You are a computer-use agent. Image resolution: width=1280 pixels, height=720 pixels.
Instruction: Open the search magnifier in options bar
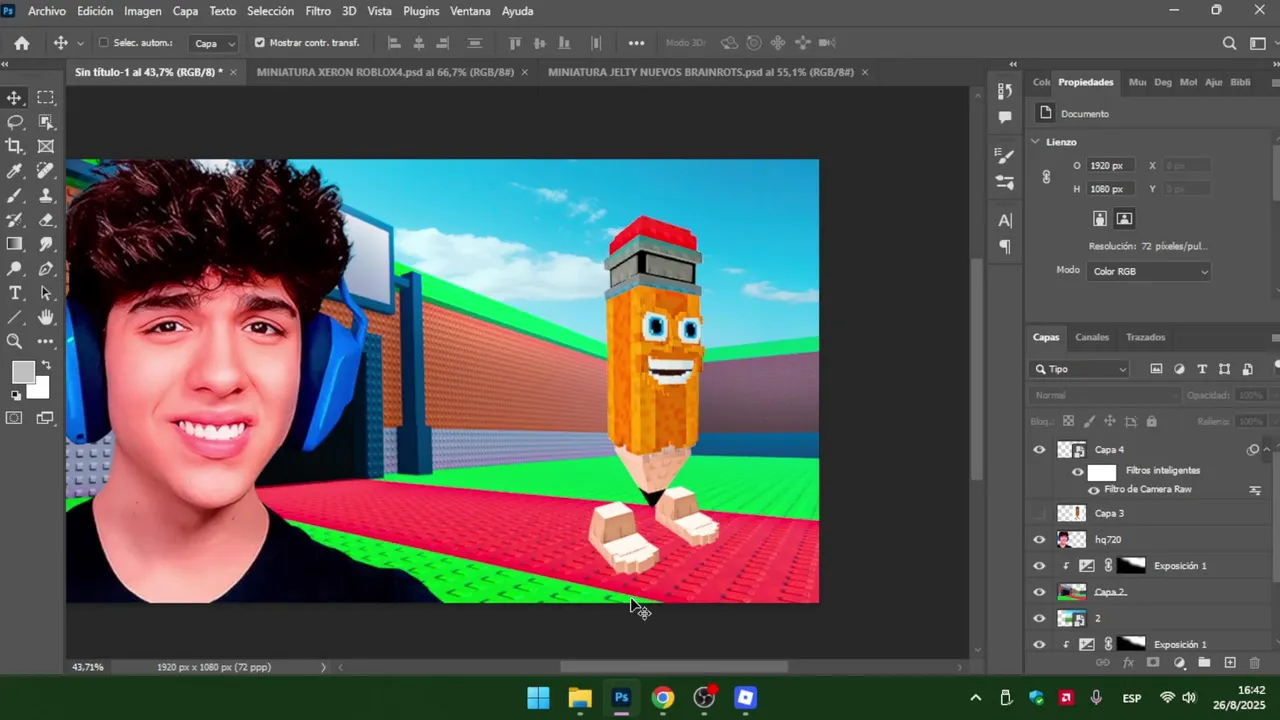[x=1230, y=43]
